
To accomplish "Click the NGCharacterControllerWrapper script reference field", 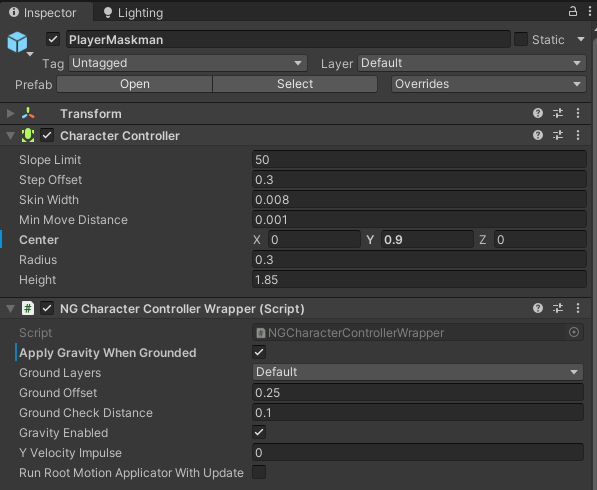I will tap(418, 332).
